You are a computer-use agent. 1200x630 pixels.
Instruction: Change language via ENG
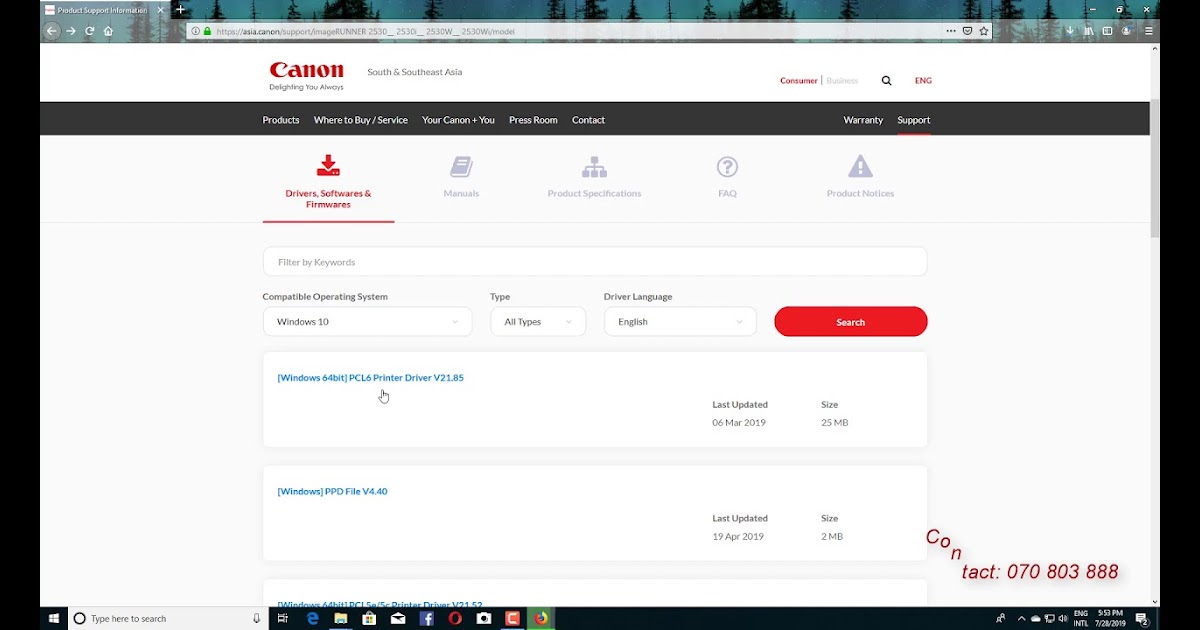click(x=923, y=81)
